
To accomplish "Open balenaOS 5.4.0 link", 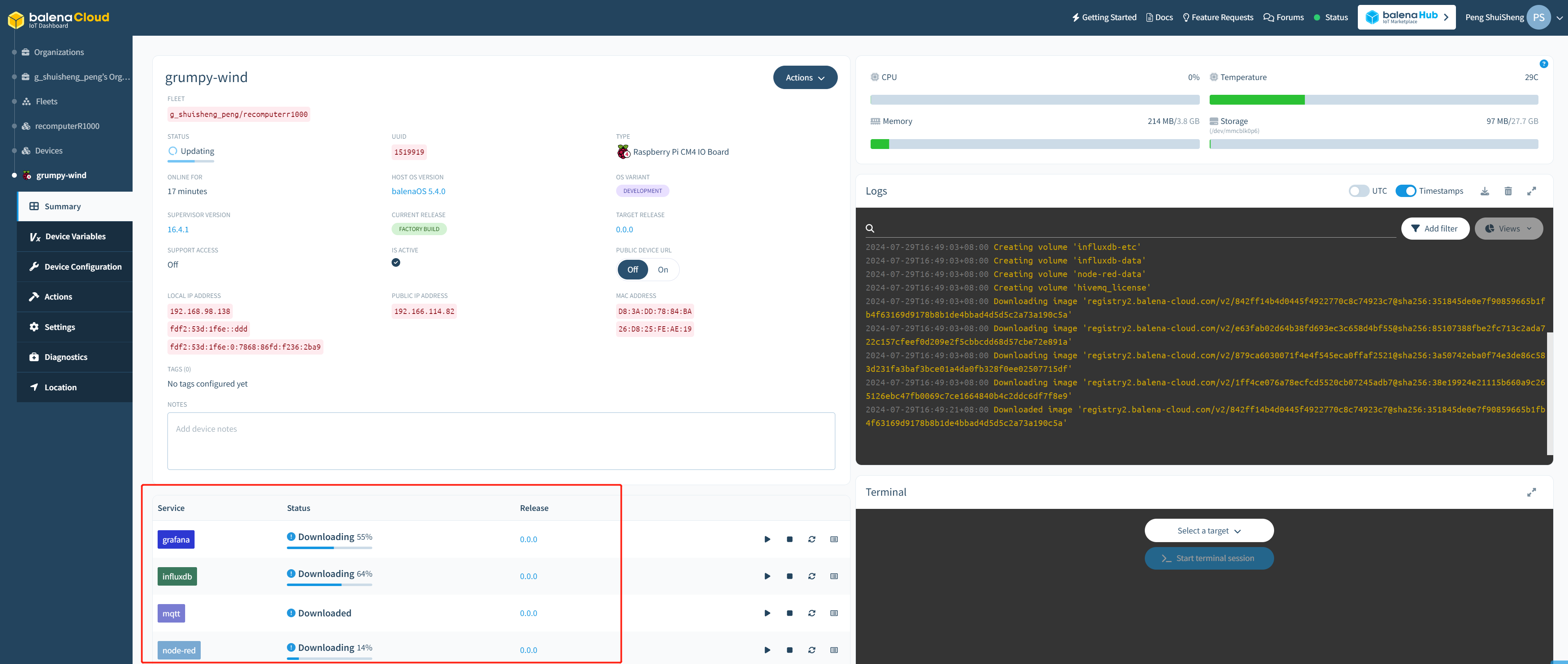I will pos(418,191).
